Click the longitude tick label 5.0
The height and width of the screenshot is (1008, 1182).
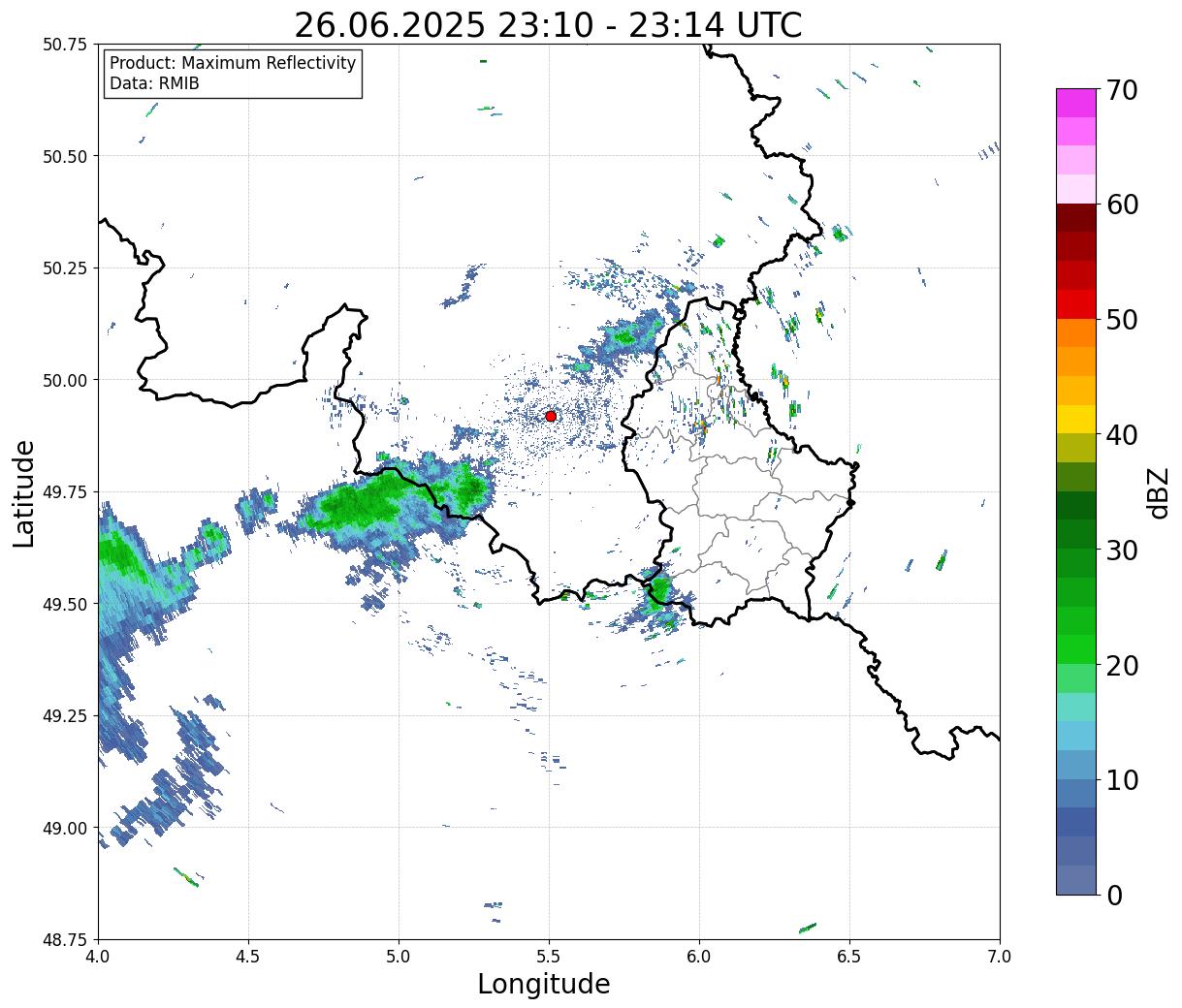point(399,957)
